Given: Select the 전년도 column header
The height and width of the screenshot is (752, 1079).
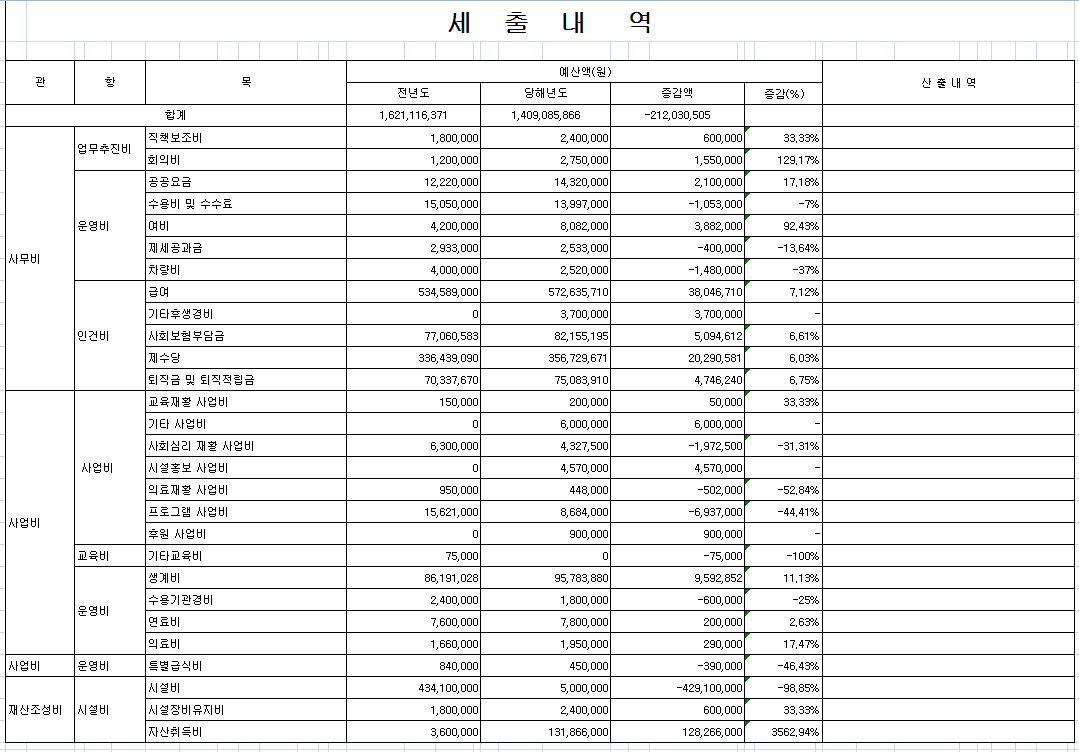Looking at the screenshot, I should tap(413, 93).
